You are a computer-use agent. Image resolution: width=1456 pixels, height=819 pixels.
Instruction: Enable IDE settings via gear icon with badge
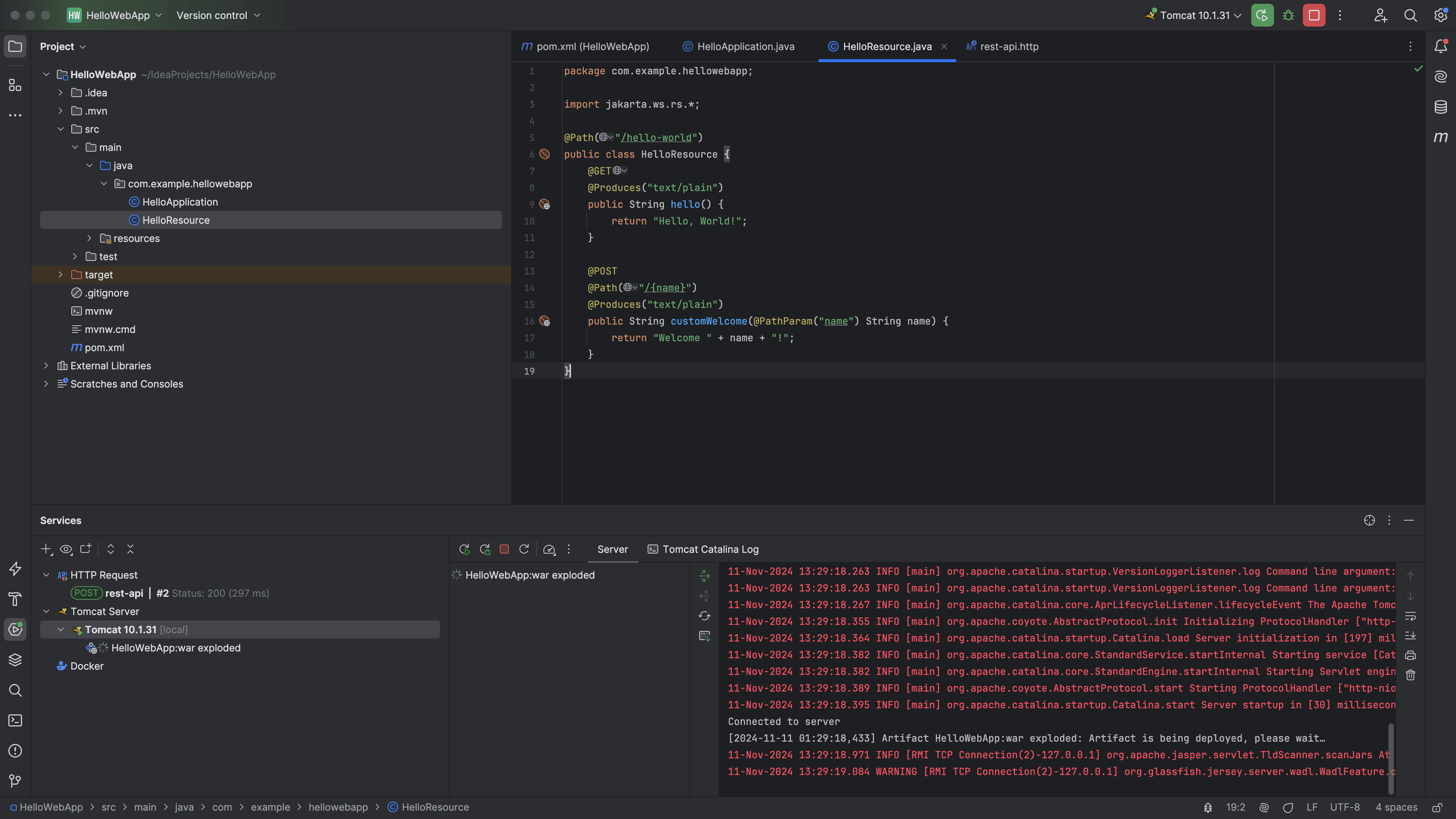1441,15
